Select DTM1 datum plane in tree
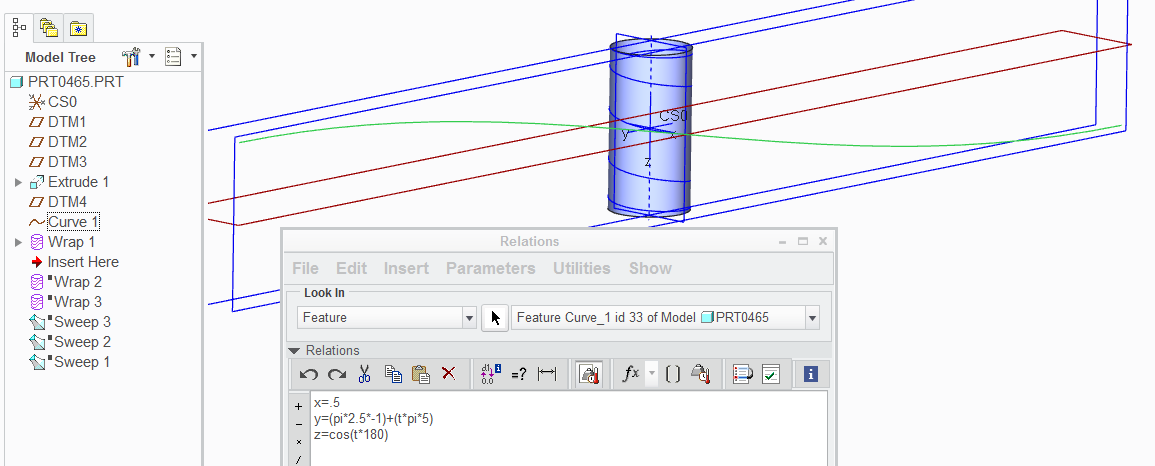Screen dimensions: 1155x466 [x=57, y=121]
